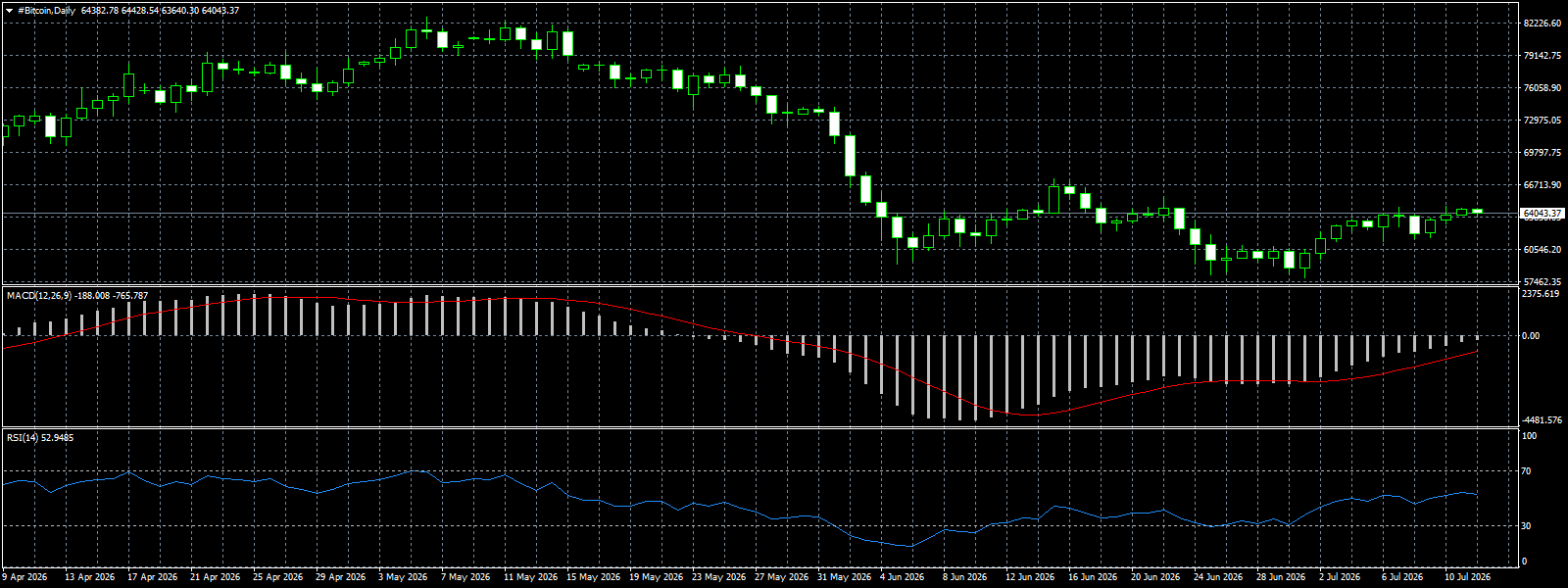The width and height of the screenshot is (1568, 588).
Task: Click price scale value 57462.35
Action: coord(1543,281)
